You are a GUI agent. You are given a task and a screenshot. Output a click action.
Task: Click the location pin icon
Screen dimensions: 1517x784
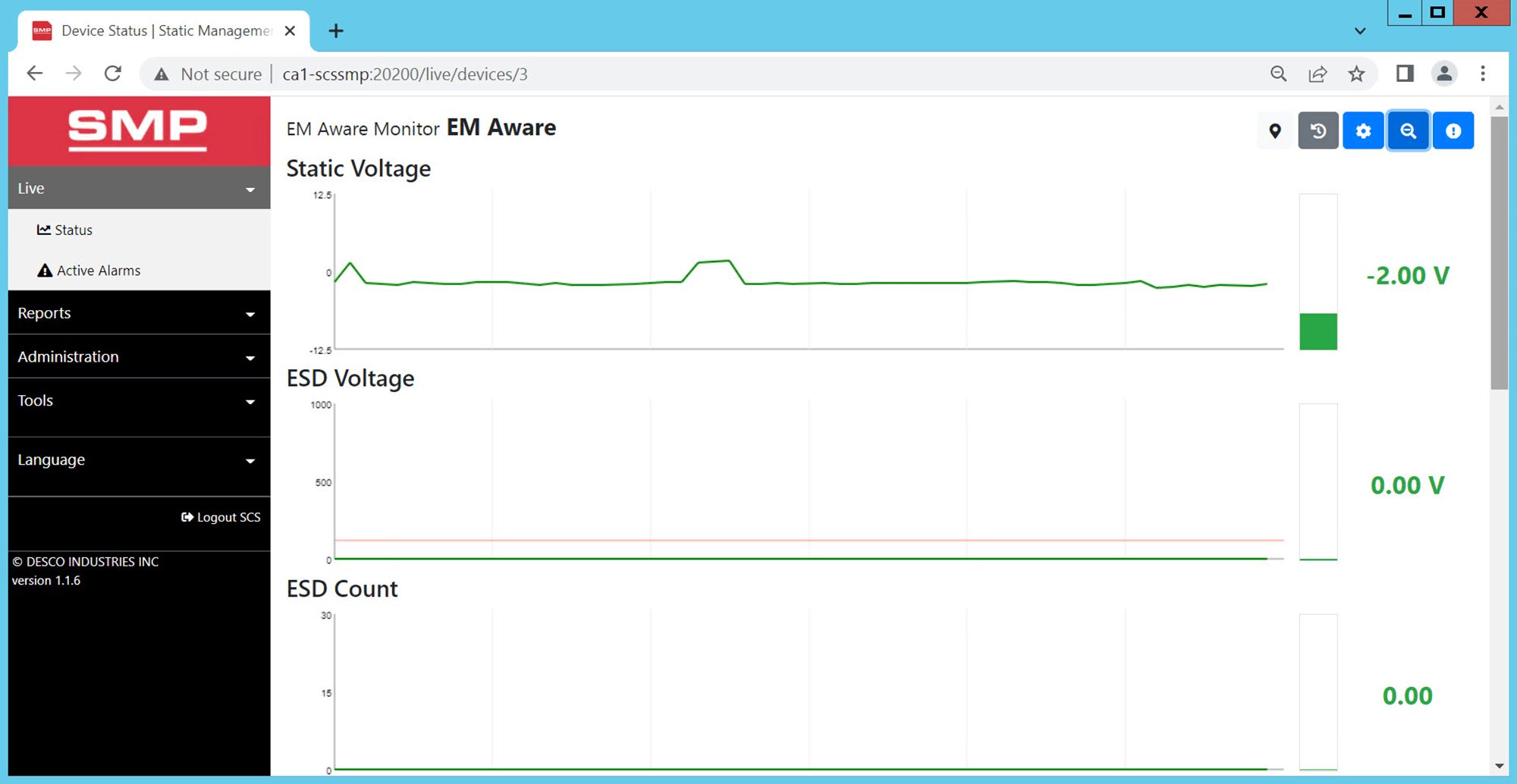1275,130
